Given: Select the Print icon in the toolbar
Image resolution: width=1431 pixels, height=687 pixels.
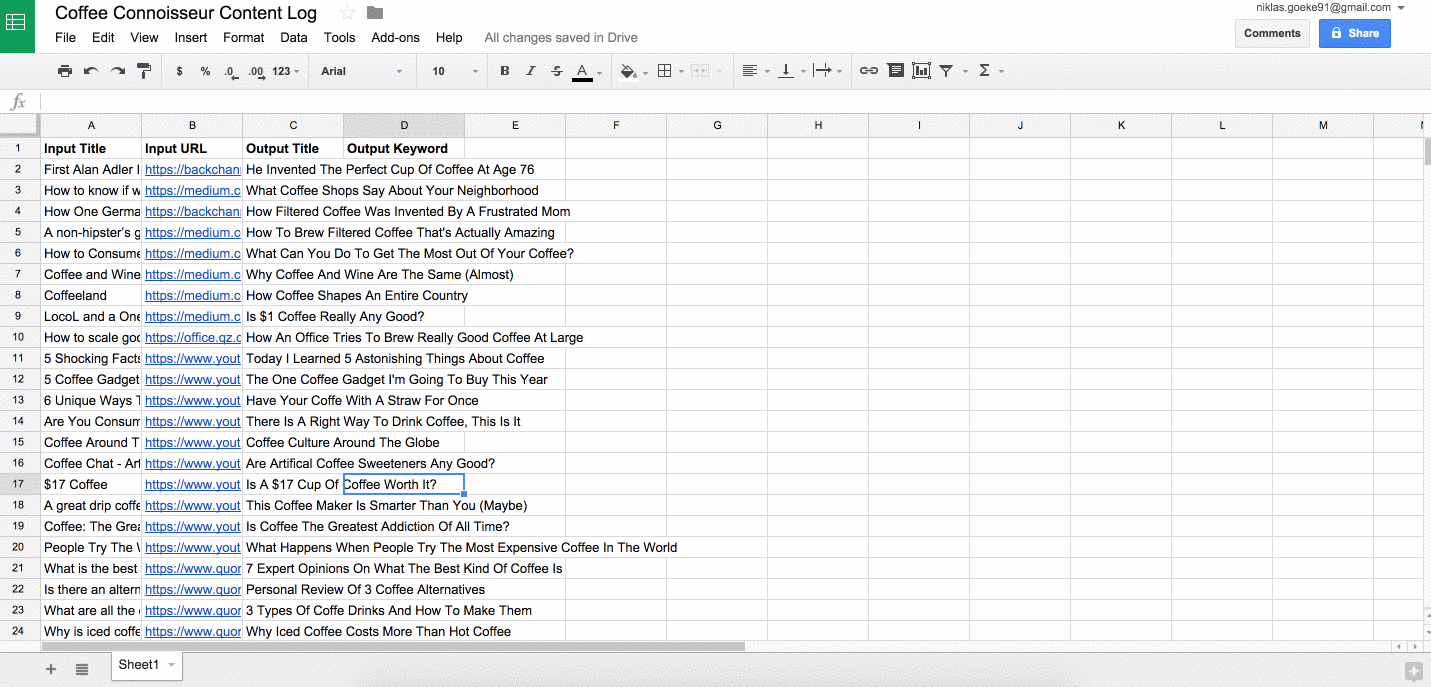Looking at the screenshot, I should click(x=64, y=70).
